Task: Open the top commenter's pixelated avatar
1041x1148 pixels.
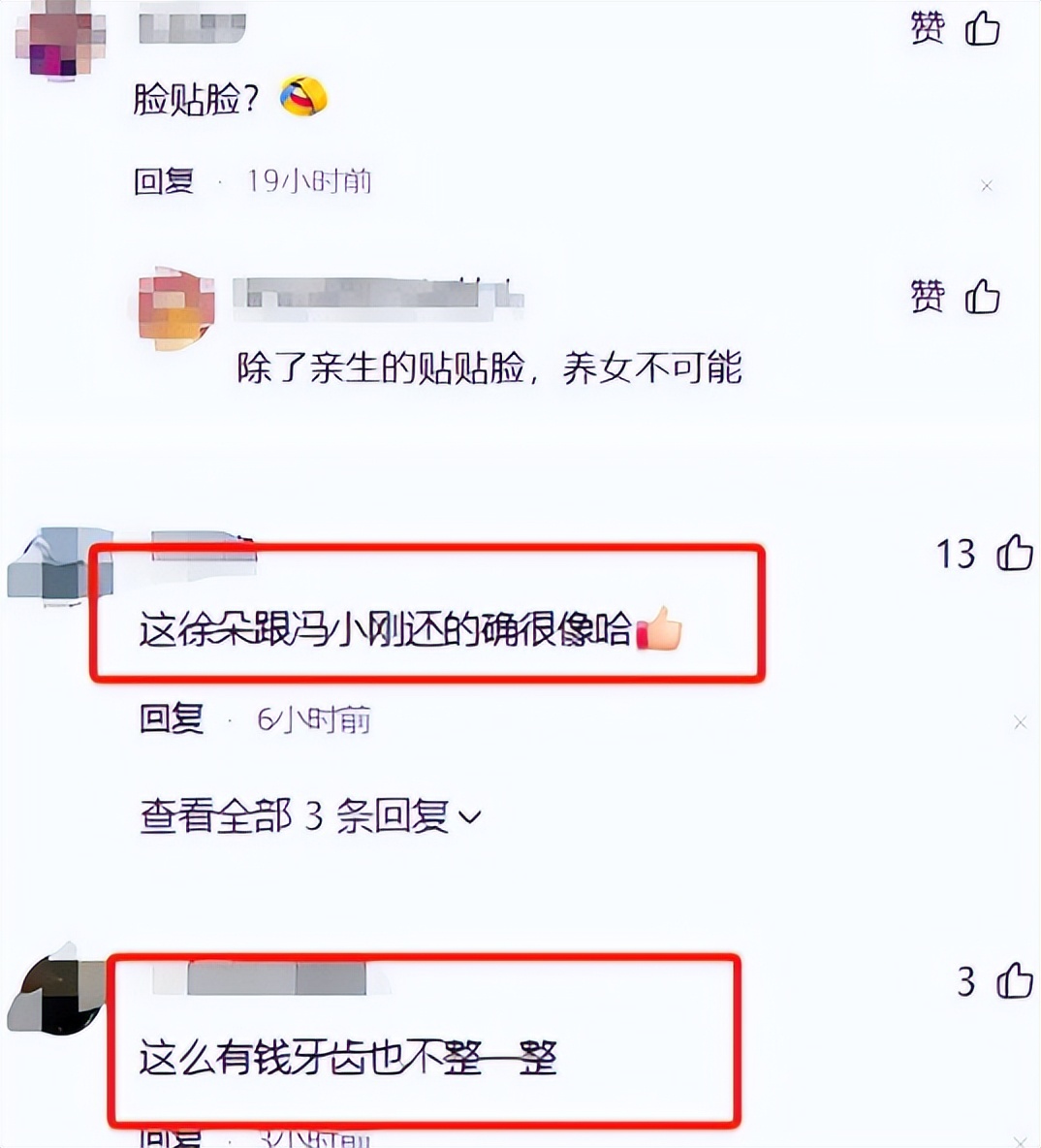Action: coord(61,41)
